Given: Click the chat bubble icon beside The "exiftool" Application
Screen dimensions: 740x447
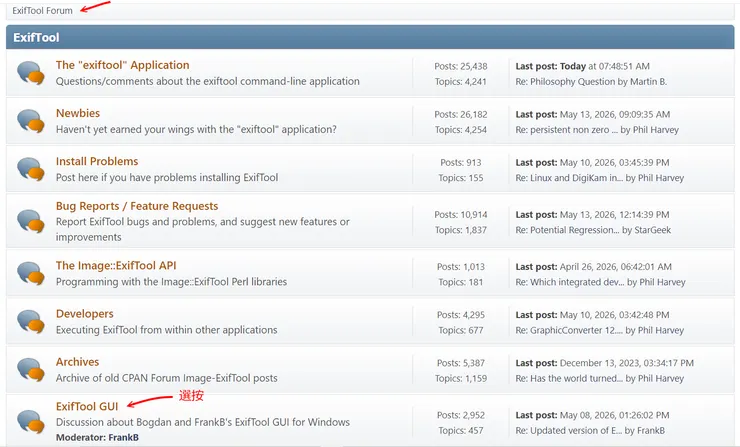Looking at the screenshot, I should tap(31, 74).
